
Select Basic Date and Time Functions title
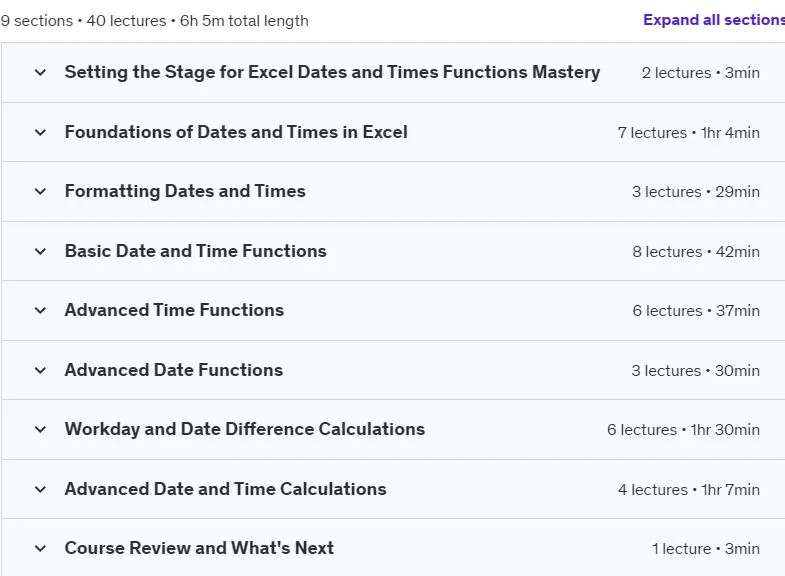(x=196, y=251)
